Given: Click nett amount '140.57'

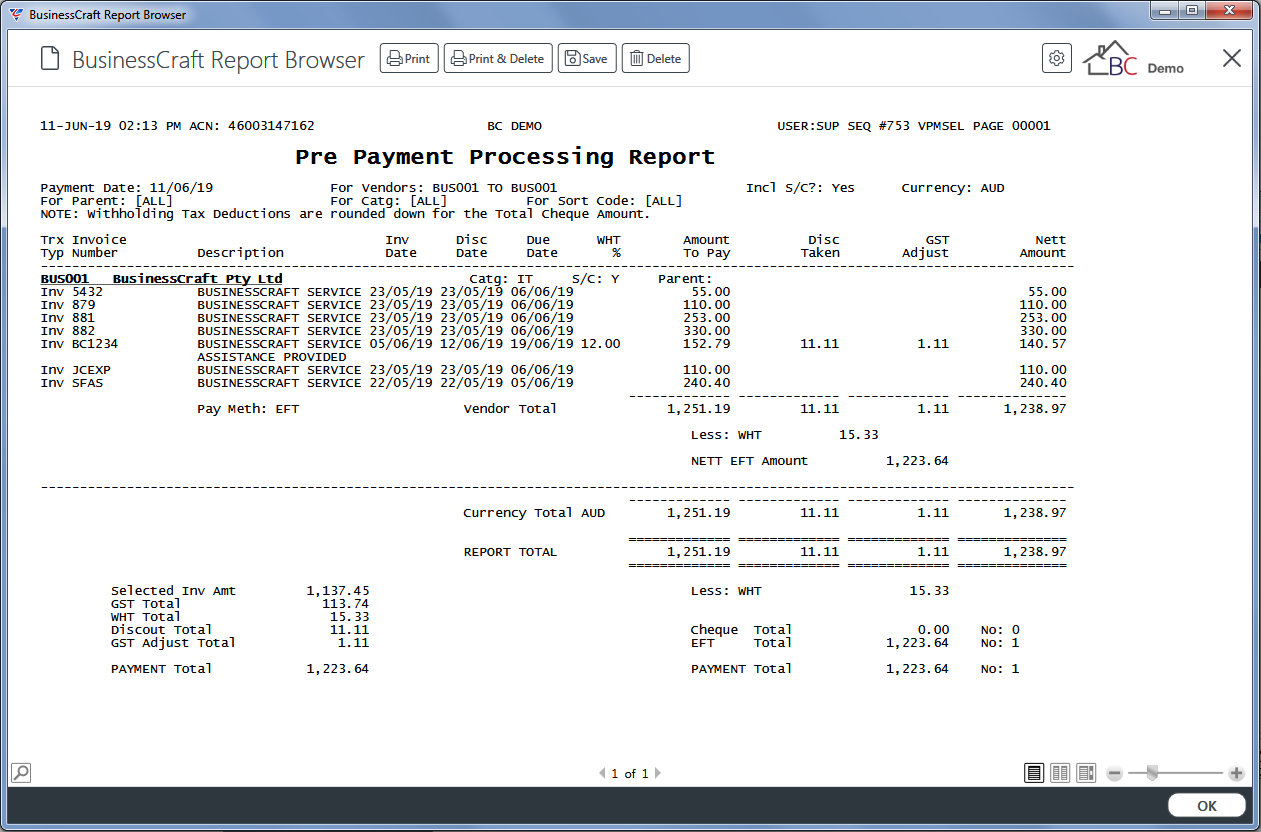Looking at the screenshot, I should pos(1043,344).
